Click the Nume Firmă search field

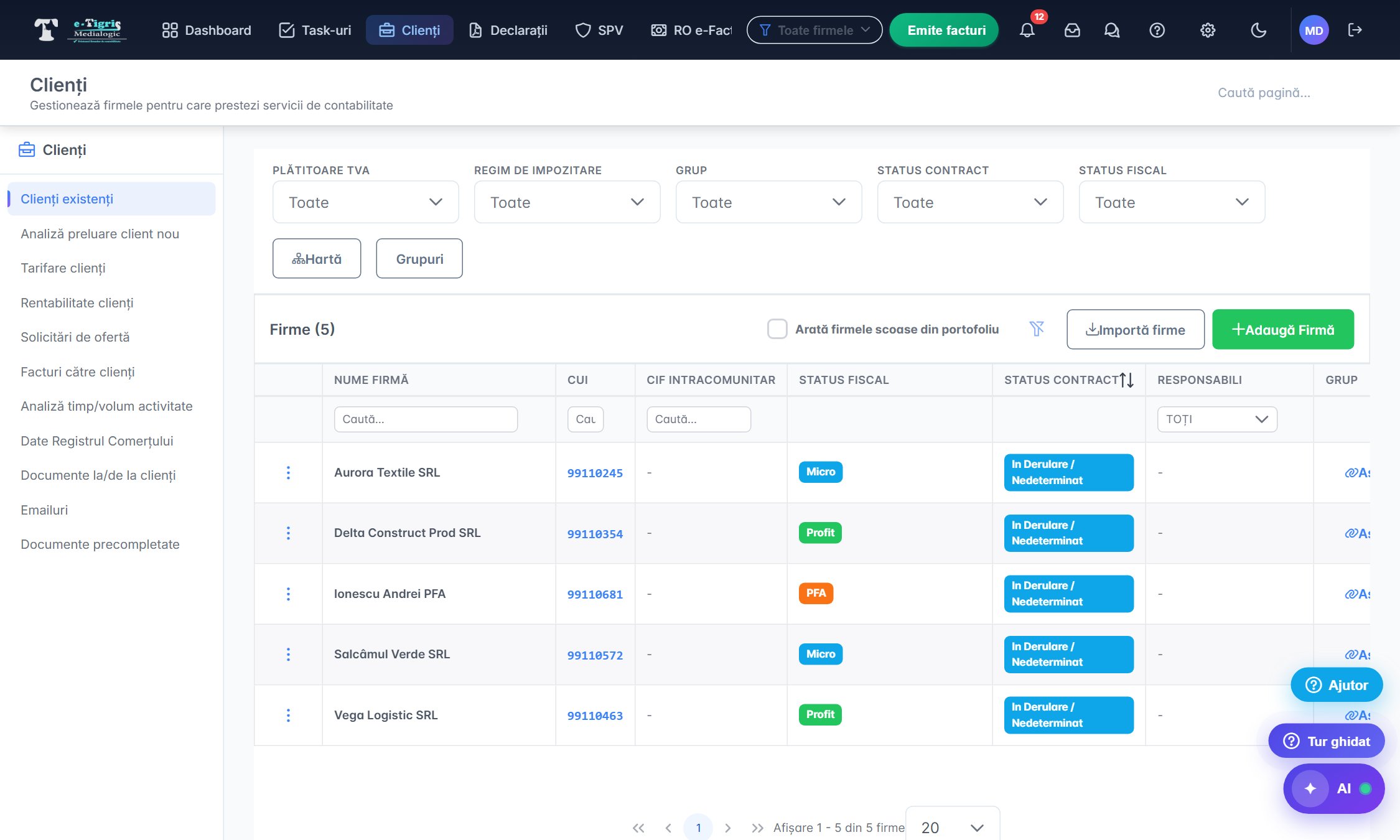(x=426, y=419)
